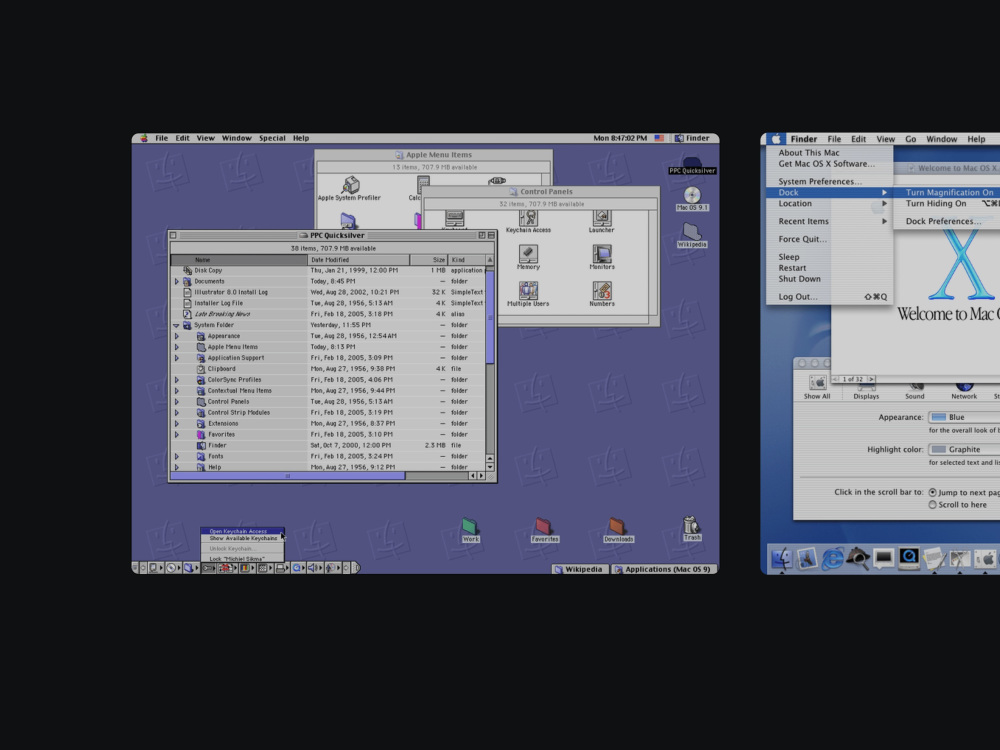1000x750 pixels.
Task: Select System Preferences in Apple menu
Action: coord(829,181)
